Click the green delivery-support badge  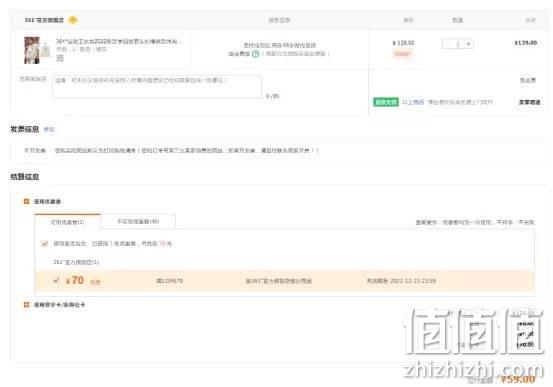click(x=386, y=102)
